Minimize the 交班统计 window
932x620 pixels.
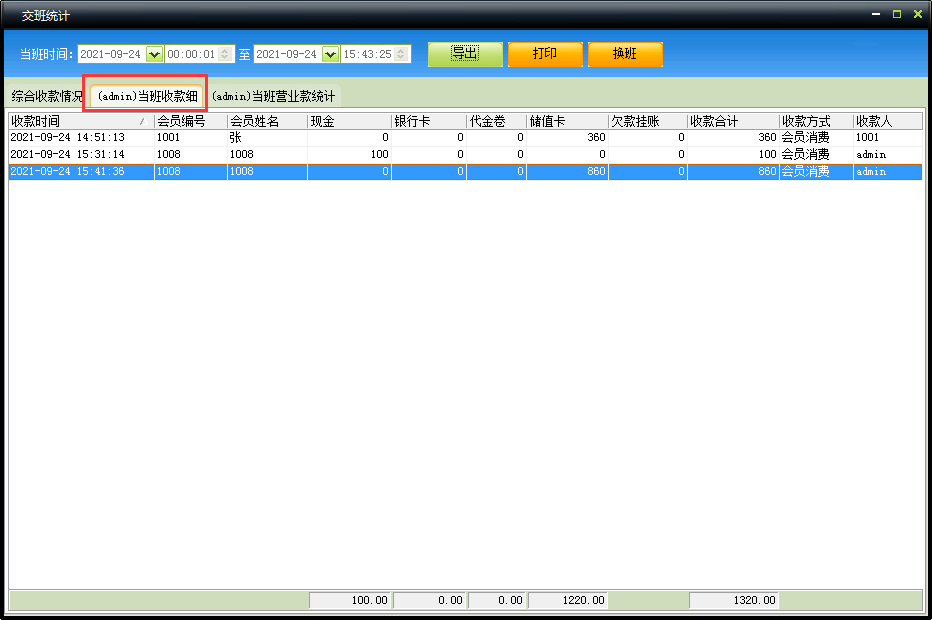click(x=876, y=14)
